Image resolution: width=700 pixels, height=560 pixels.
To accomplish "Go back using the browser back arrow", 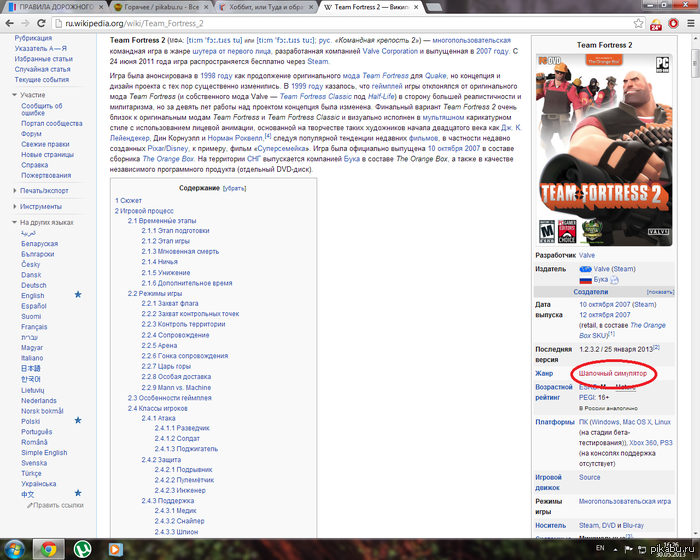I will click(9, 23).
